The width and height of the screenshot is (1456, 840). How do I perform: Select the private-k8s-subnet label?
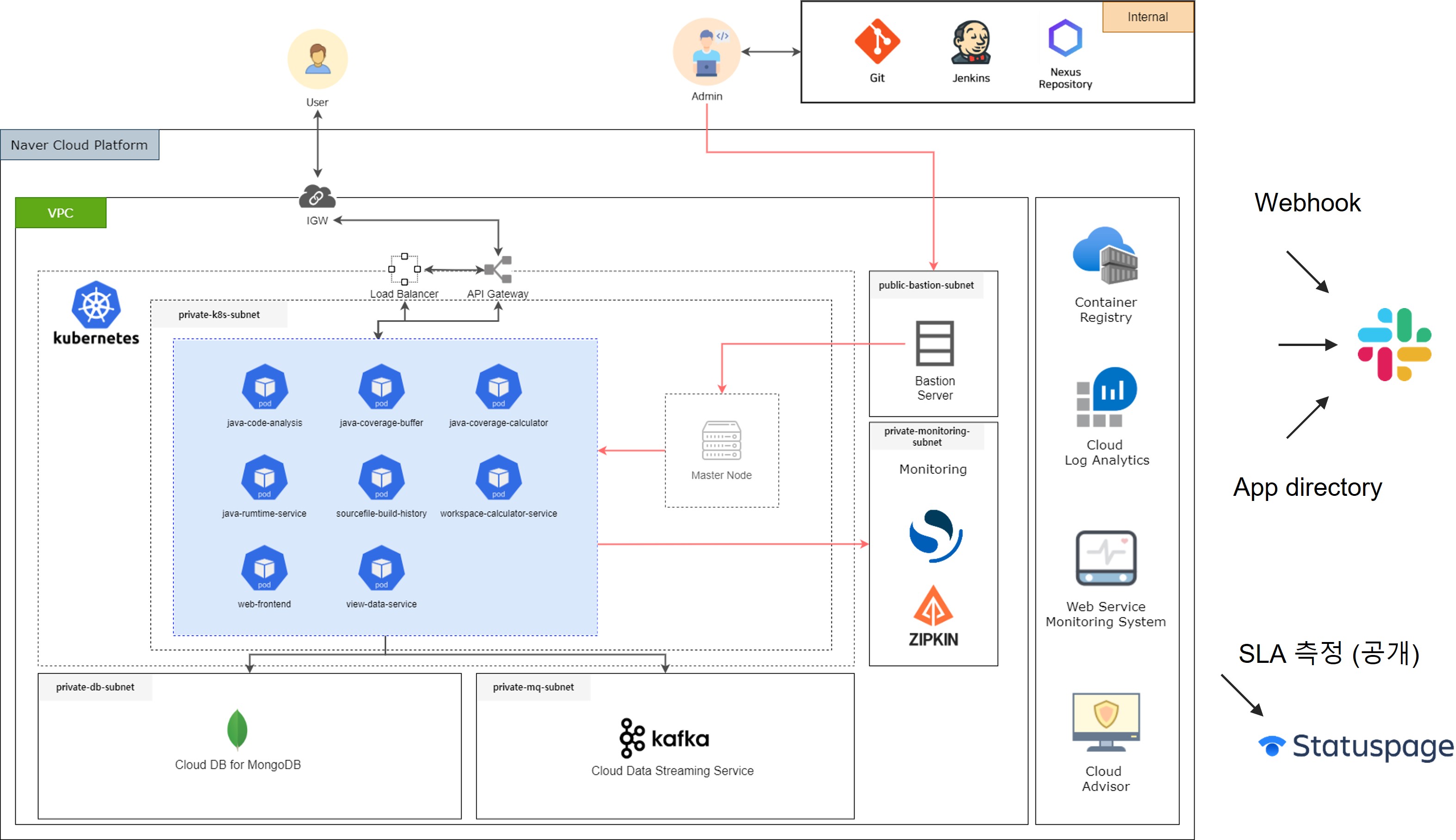pyautogui.click(x=219, y=315)
